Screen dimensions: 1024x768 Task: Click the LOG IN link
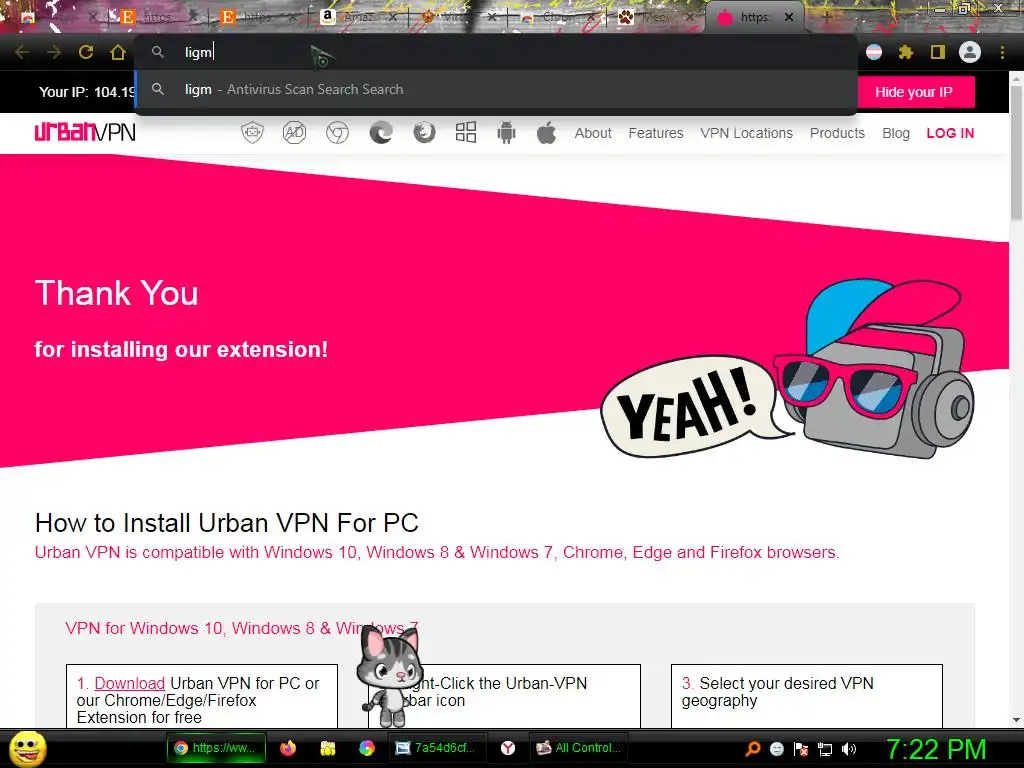click(x=950, y=133)
